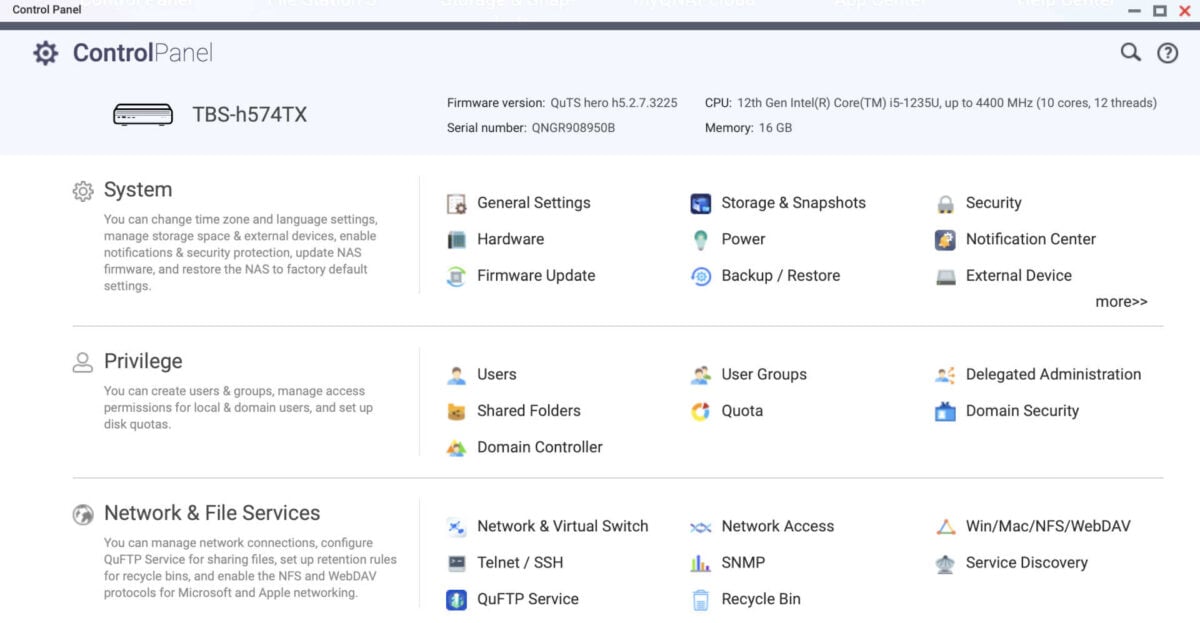Open Shared Folders settings
The image size is (1200, 623).
pos(529,411)
